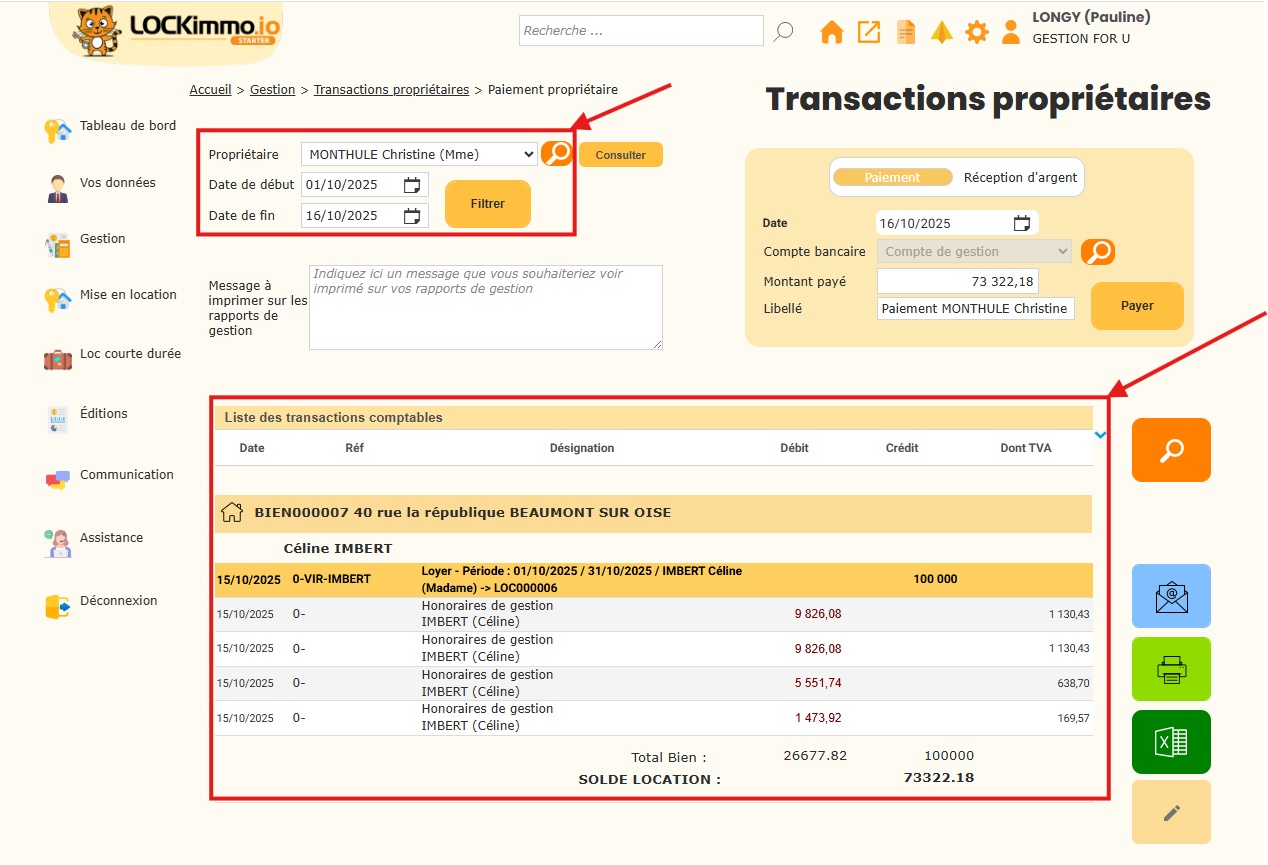Click the Transactions propriétaires breadcrumb link
This screenshot has height=865, width=1268.
pyautogui.click(x=391, y=90)
